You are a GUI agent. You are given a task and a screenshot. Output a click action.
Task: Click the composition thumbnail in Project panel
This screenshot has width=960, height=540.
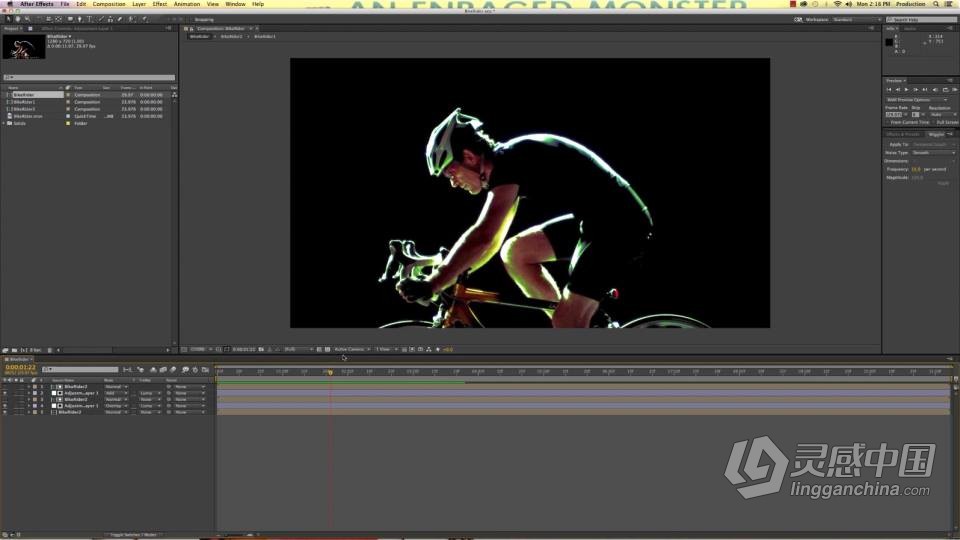pyautogui.click(x=24, y=47)
